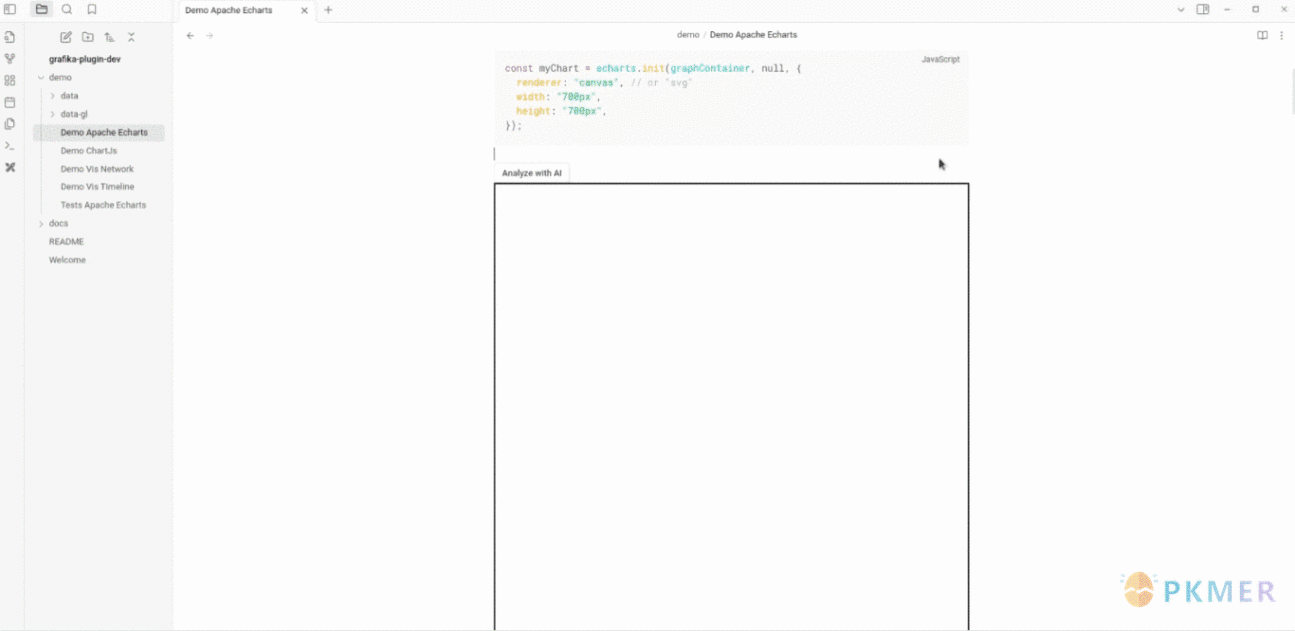Close the Demo Apache Echarts tab
1295x631 pixels.
coord(304,10)
